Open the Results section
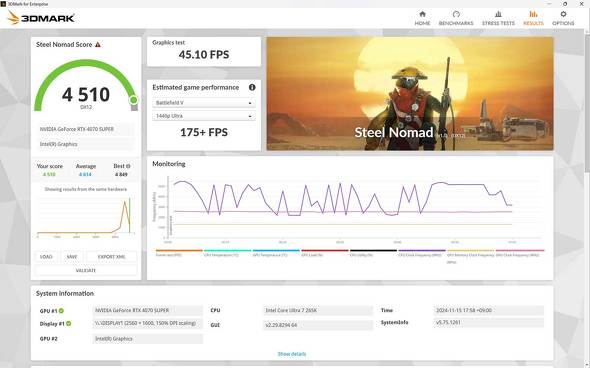 coord(533,18)
